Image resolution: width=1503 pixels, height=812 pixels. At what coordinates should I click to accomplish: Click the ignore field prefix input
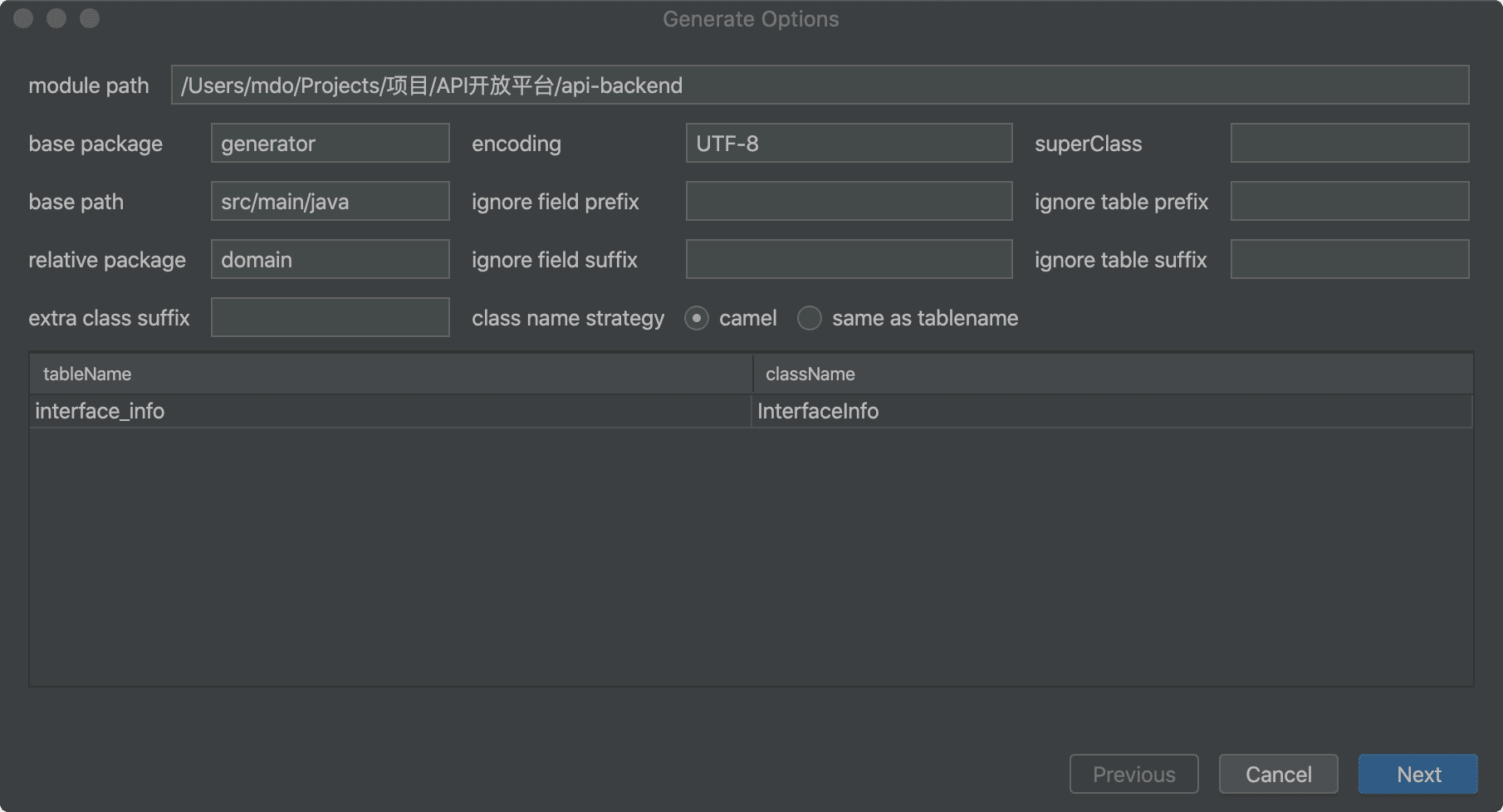click(849, 202)
